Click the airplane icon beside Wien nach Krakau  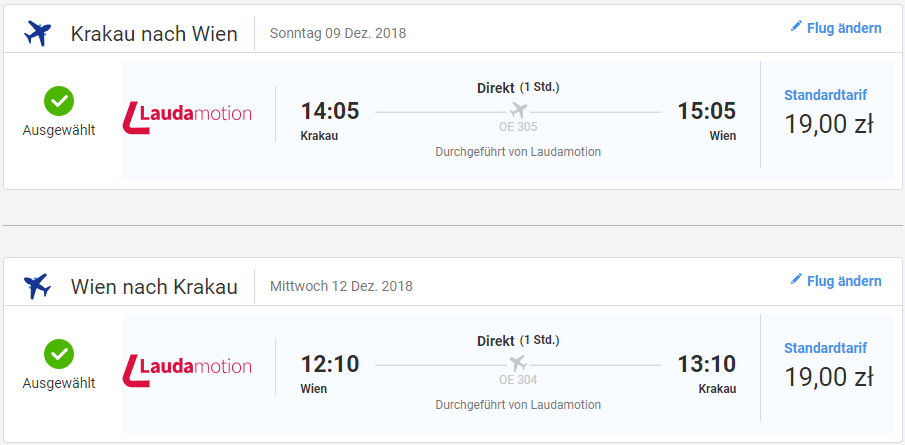coord(37,287)
